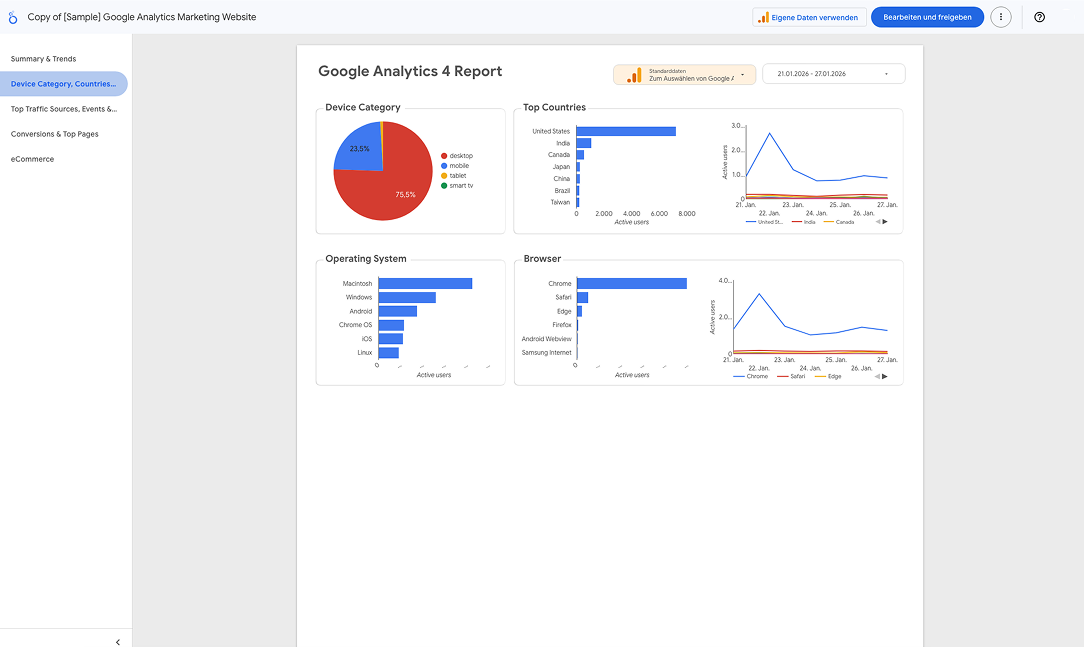The height and width of the screenshot is (647, 1084).
Task: Open the help question mark icon
Action: click(1039, 17)
